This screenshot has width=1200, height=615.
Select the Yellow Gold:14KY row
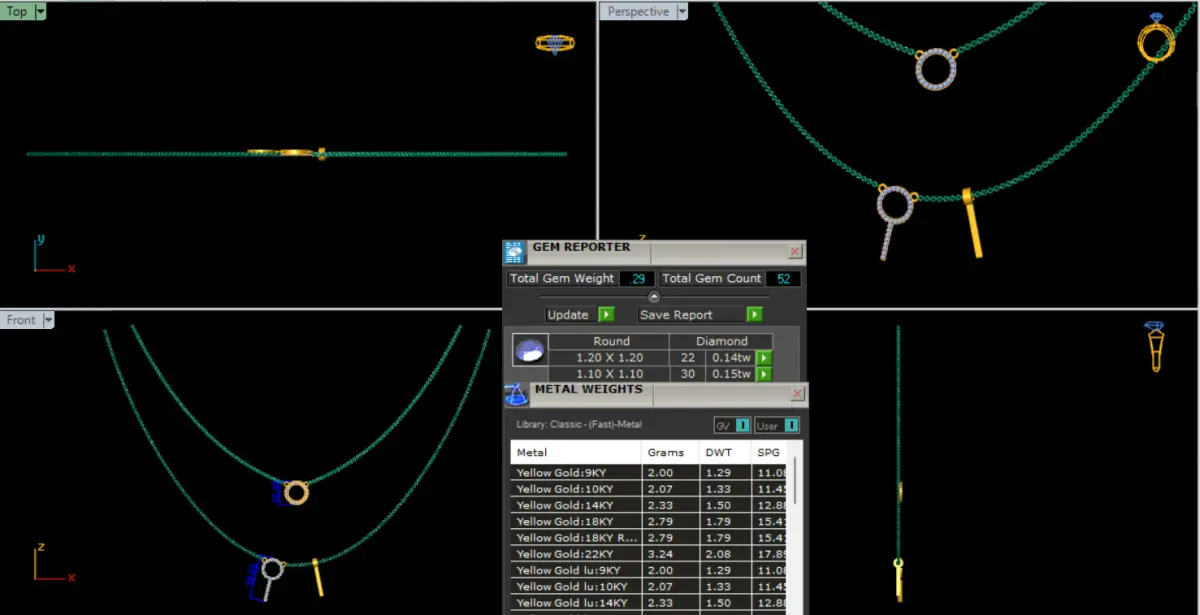pyautogui.click(x=649, y=505)
